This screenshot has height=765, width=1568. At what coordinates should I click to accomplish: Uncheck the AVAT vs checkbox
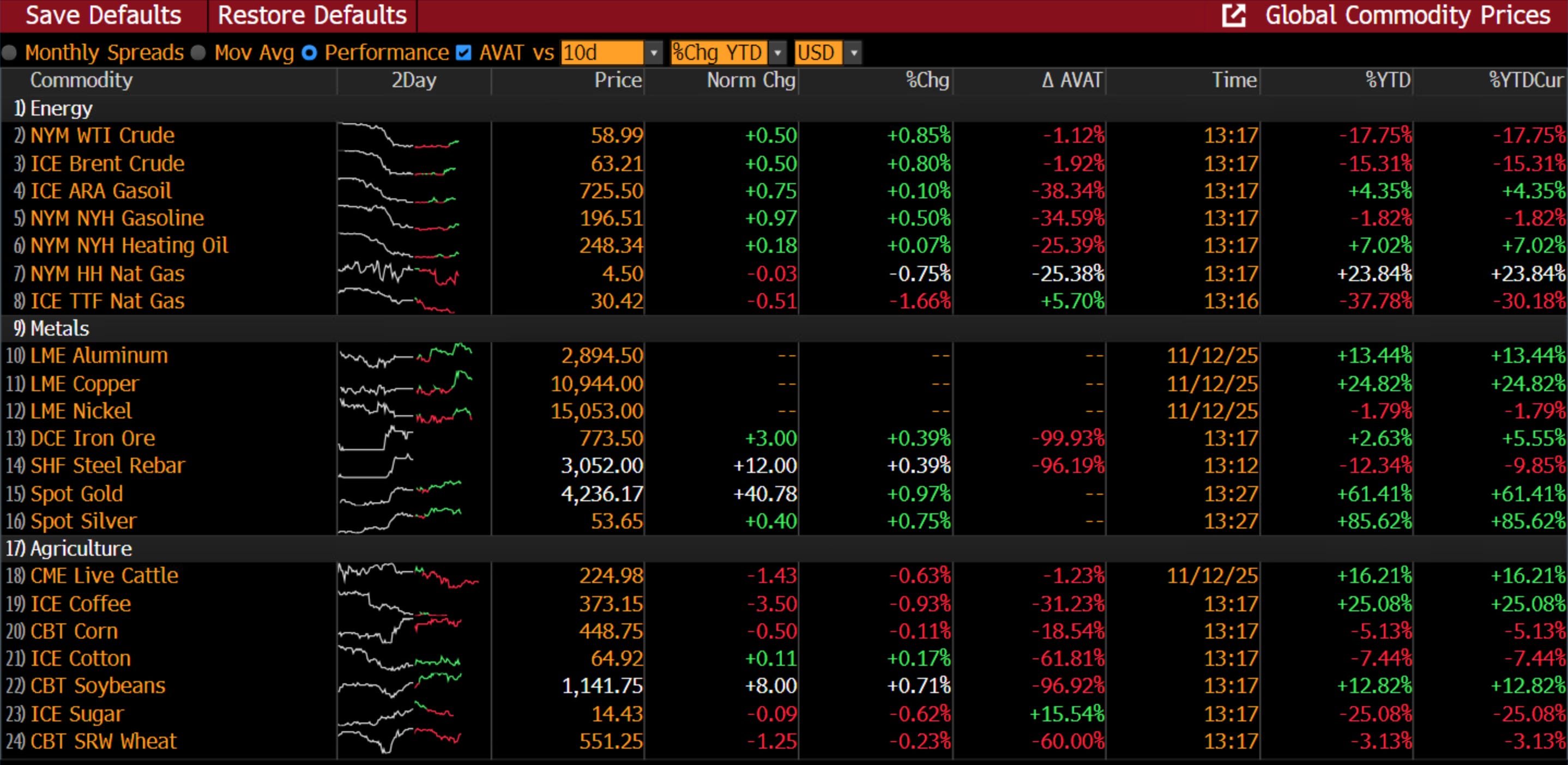(464, 53)
